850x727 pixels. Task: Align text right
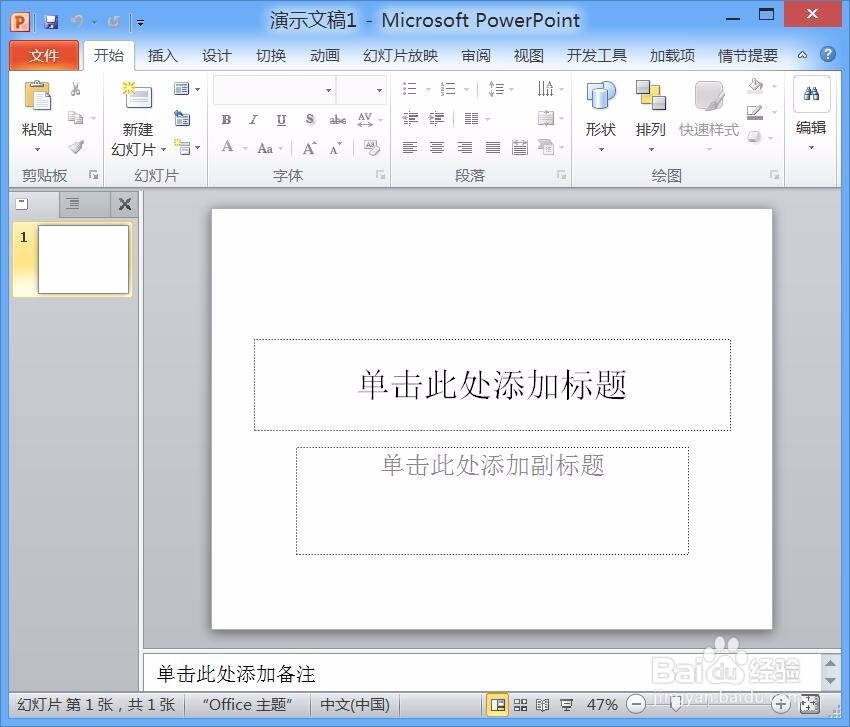(x=465, y=147)
